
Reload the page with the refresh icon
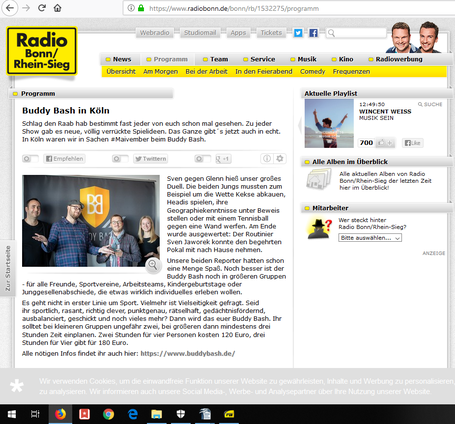(42, 8)
